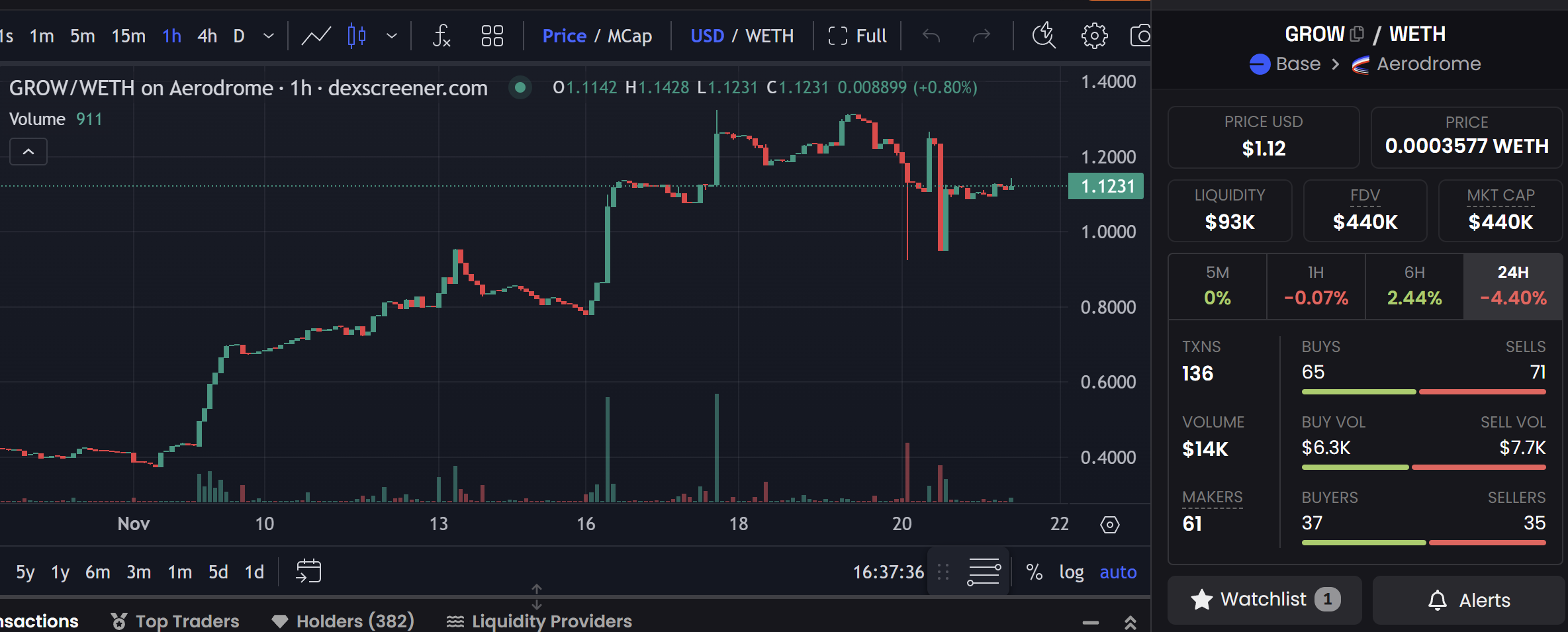Open the chart type dropdown arrow

tap(392, 36)
